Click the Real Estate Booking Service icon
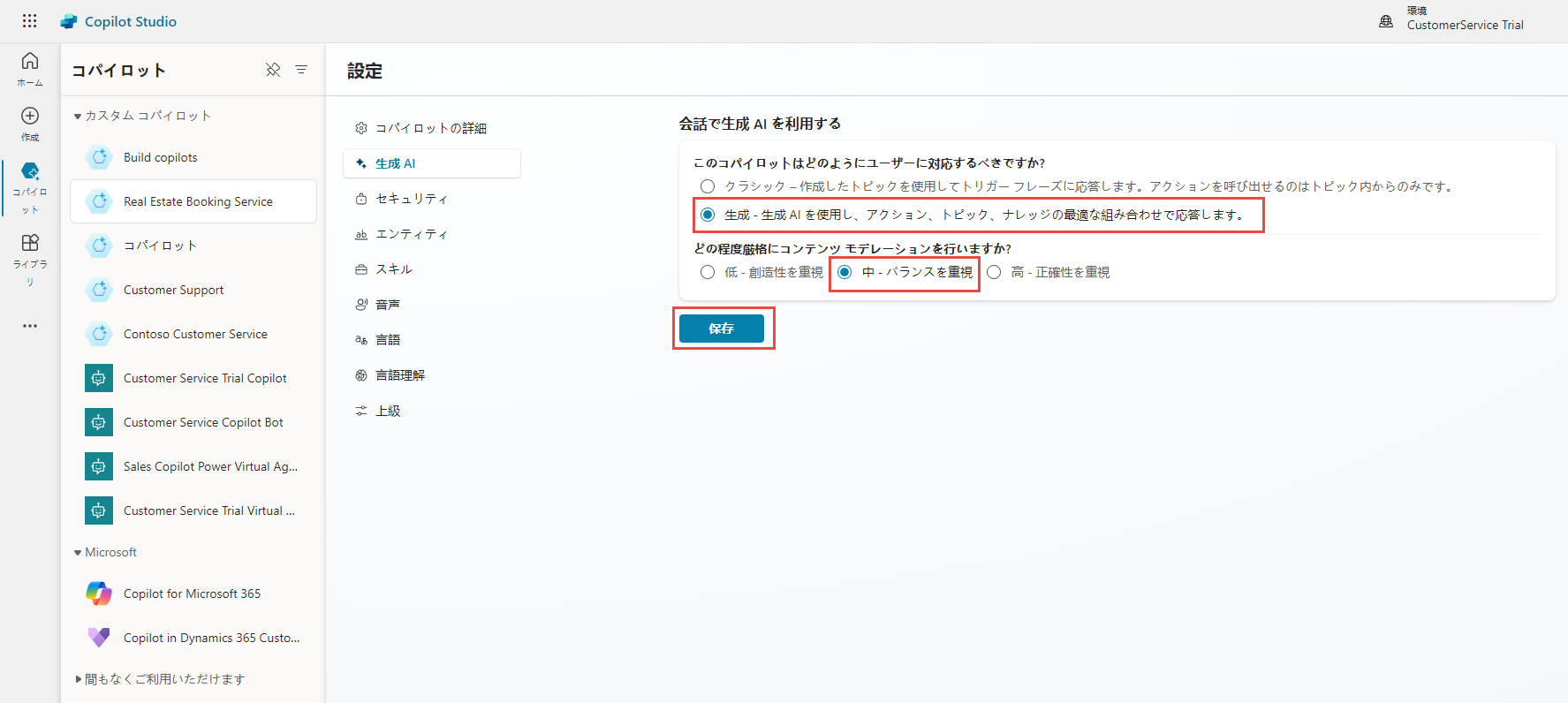Screen dimensions: 1568x703 point(99,201)
